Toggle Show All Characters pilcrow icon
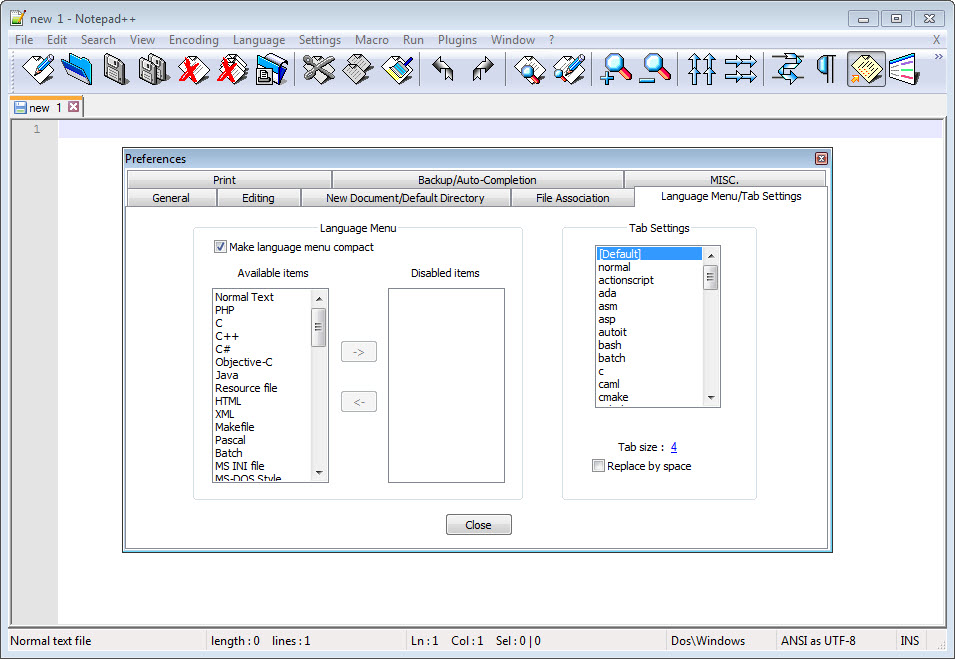The image size is (955, 659). (826, 69)
